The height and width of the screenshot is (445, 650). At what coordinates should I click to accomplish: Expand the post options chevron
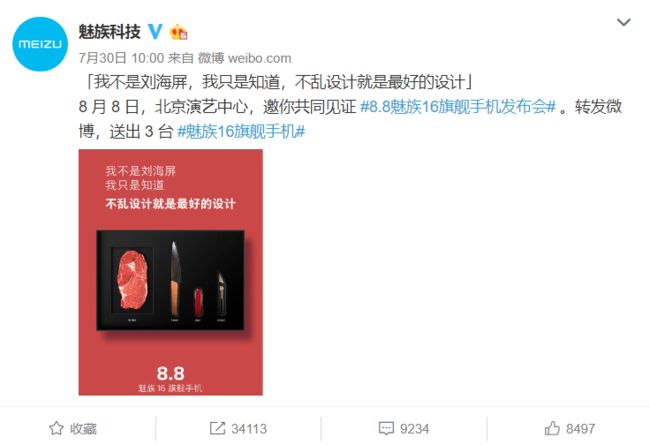tap(623, 22)
